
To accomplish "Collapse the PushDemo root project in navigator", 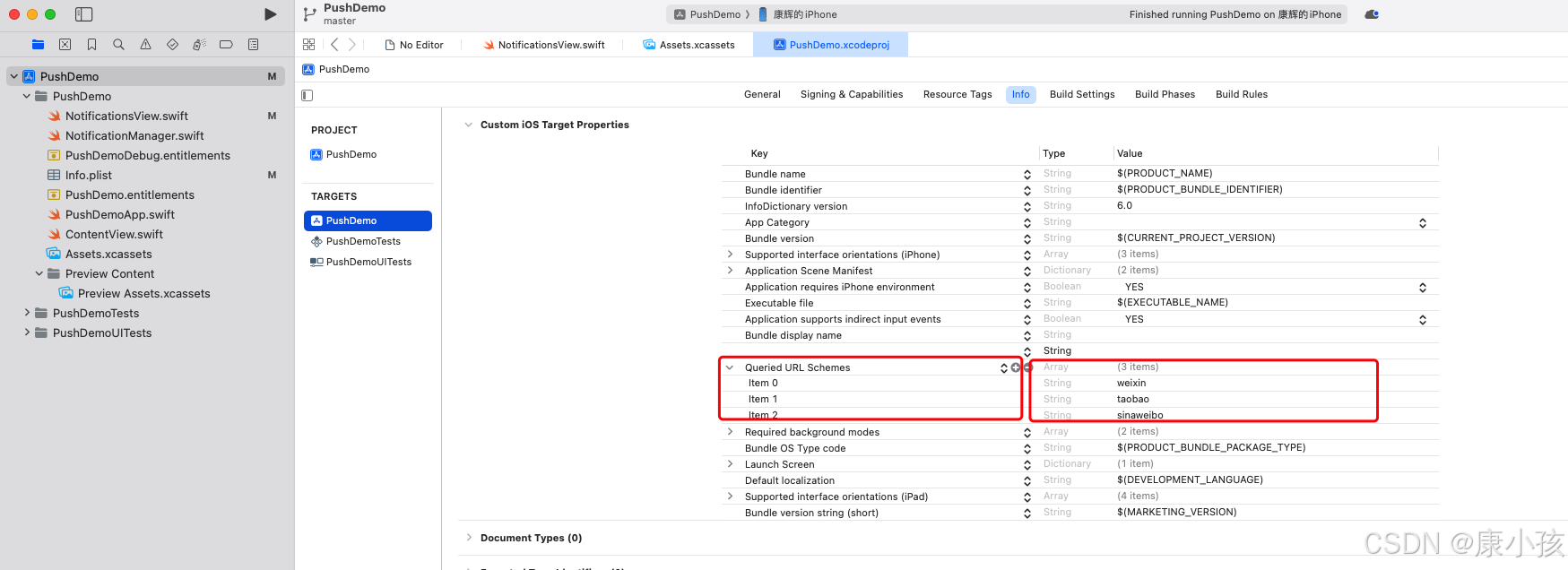I will [14, 76].
